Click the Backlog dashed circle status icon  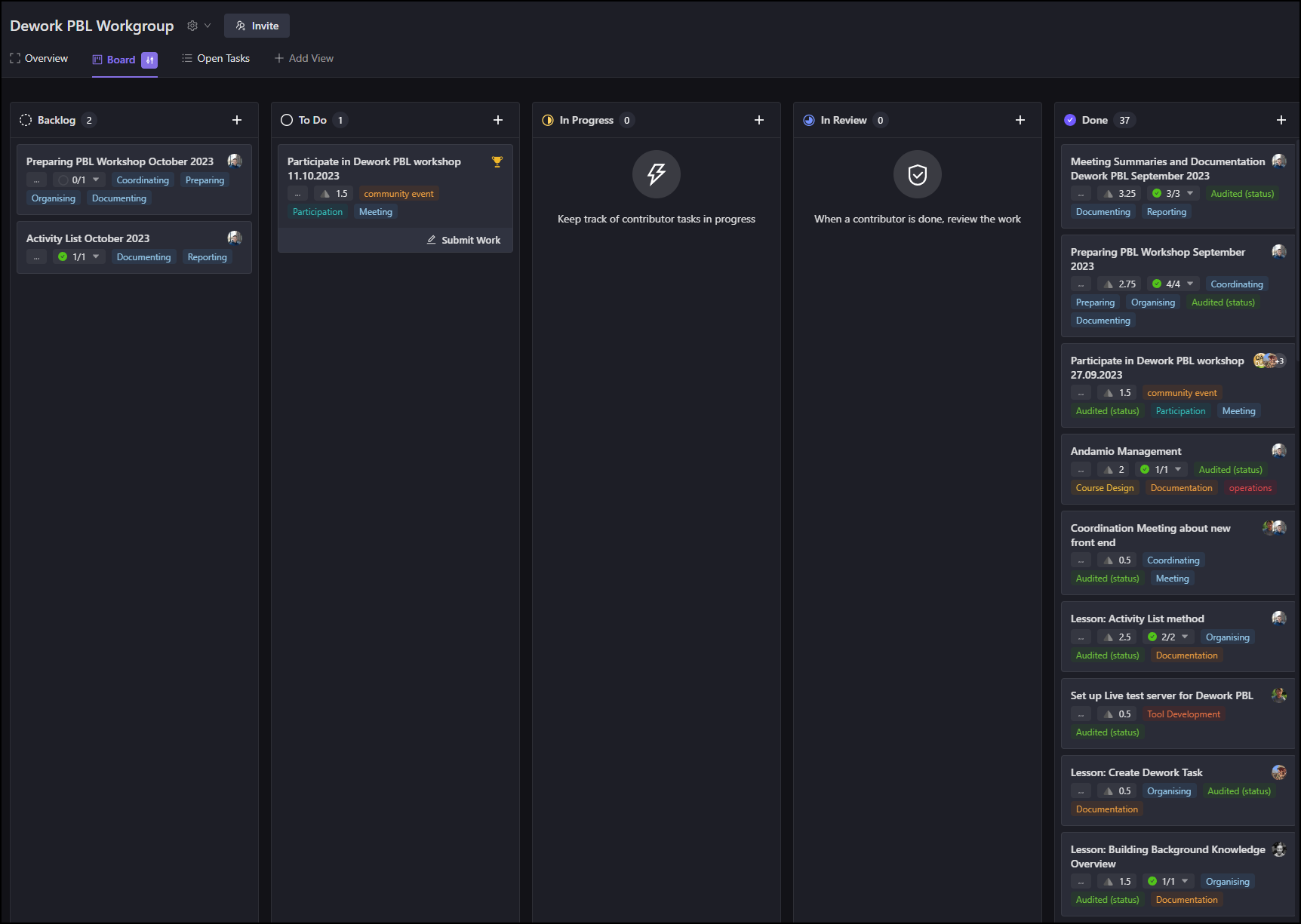26,120
